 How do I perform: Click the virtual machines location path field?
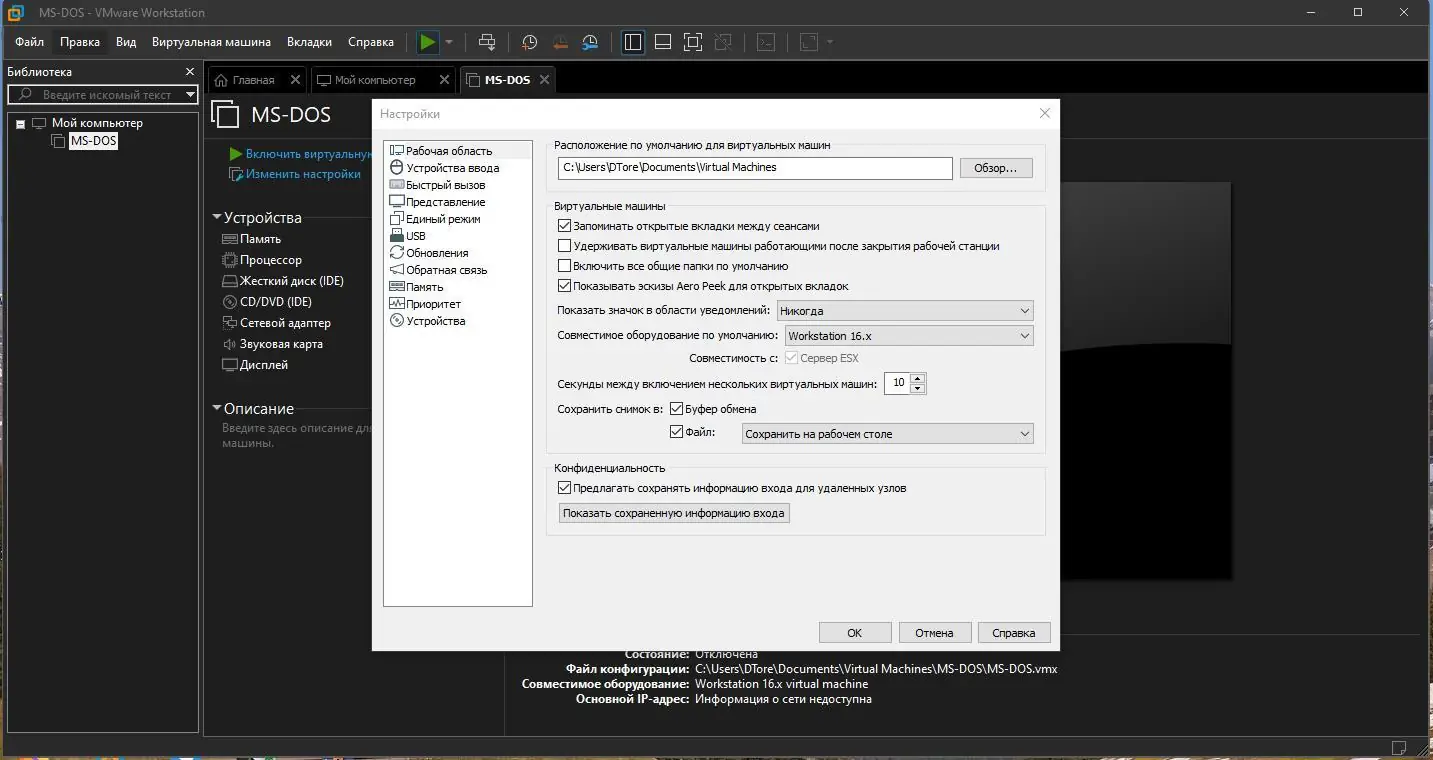[x=753, y=168]
